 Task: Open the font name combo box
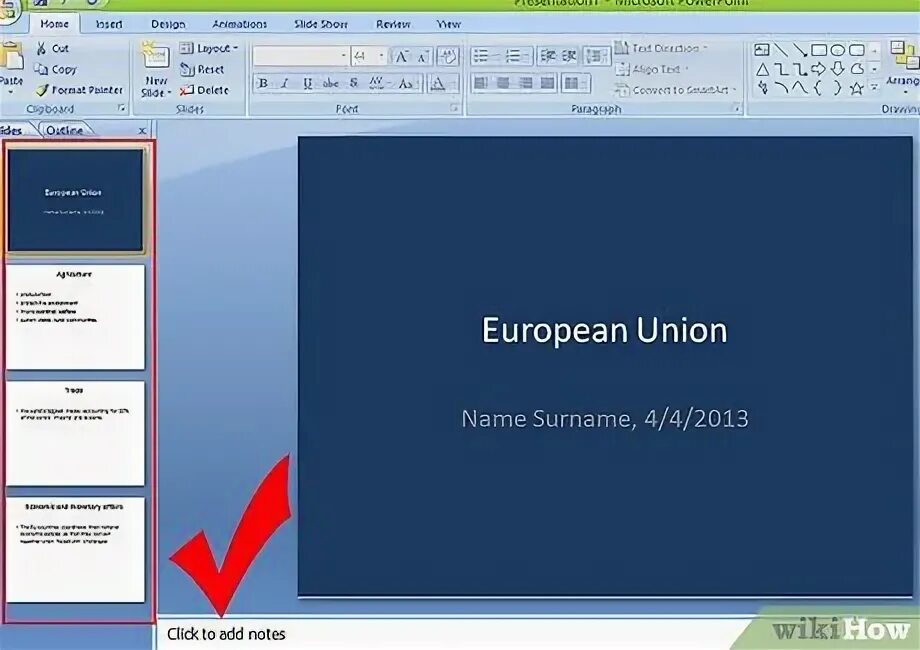(300, 56)
